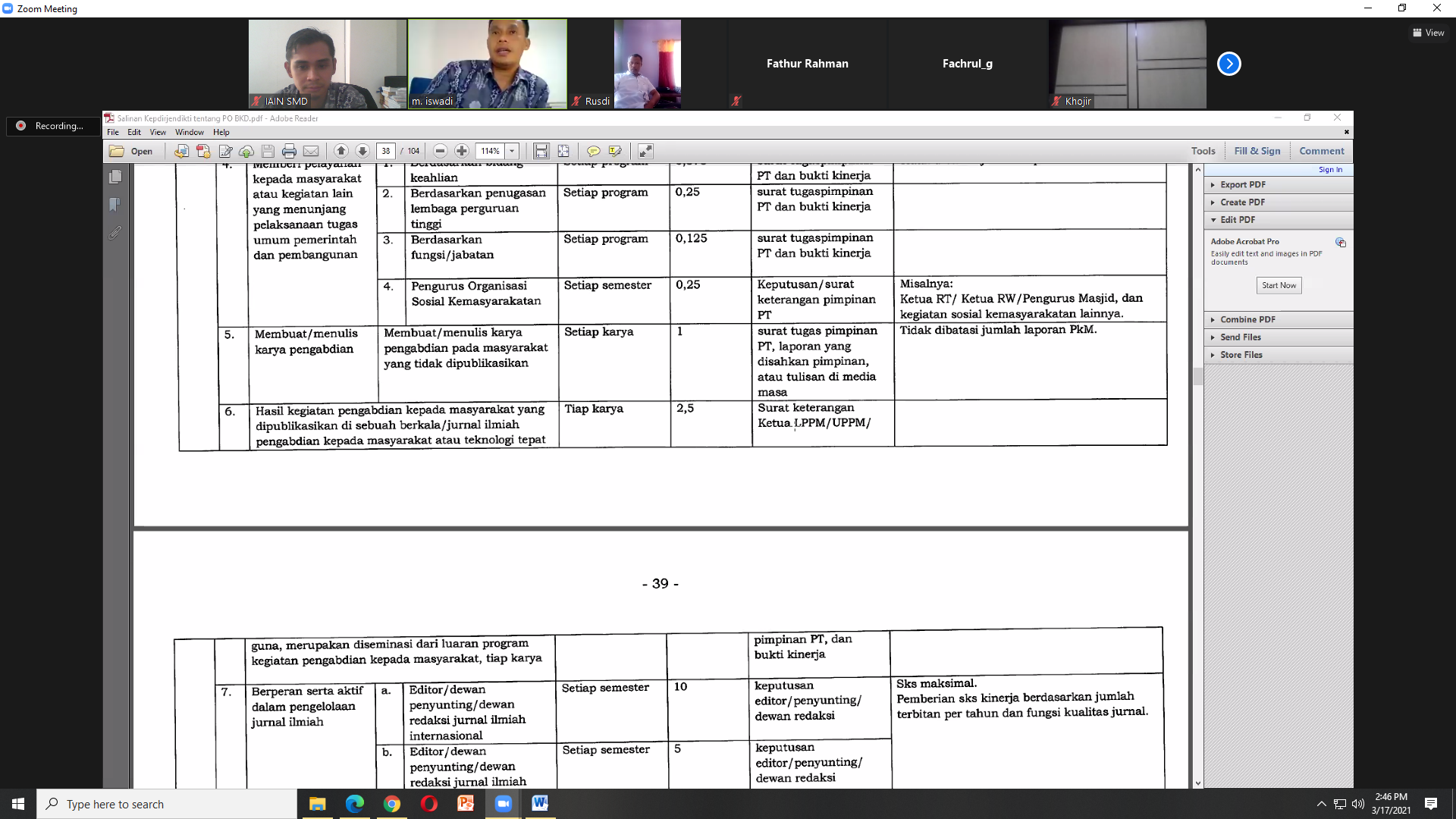Click the save to cloud upload icon

(x=246, y=151)
